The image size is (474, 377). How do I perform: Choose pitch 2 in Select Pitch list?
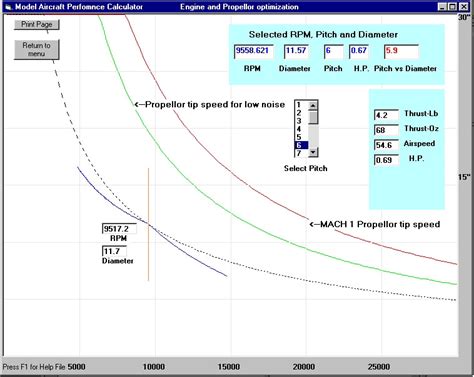[301, 113]
